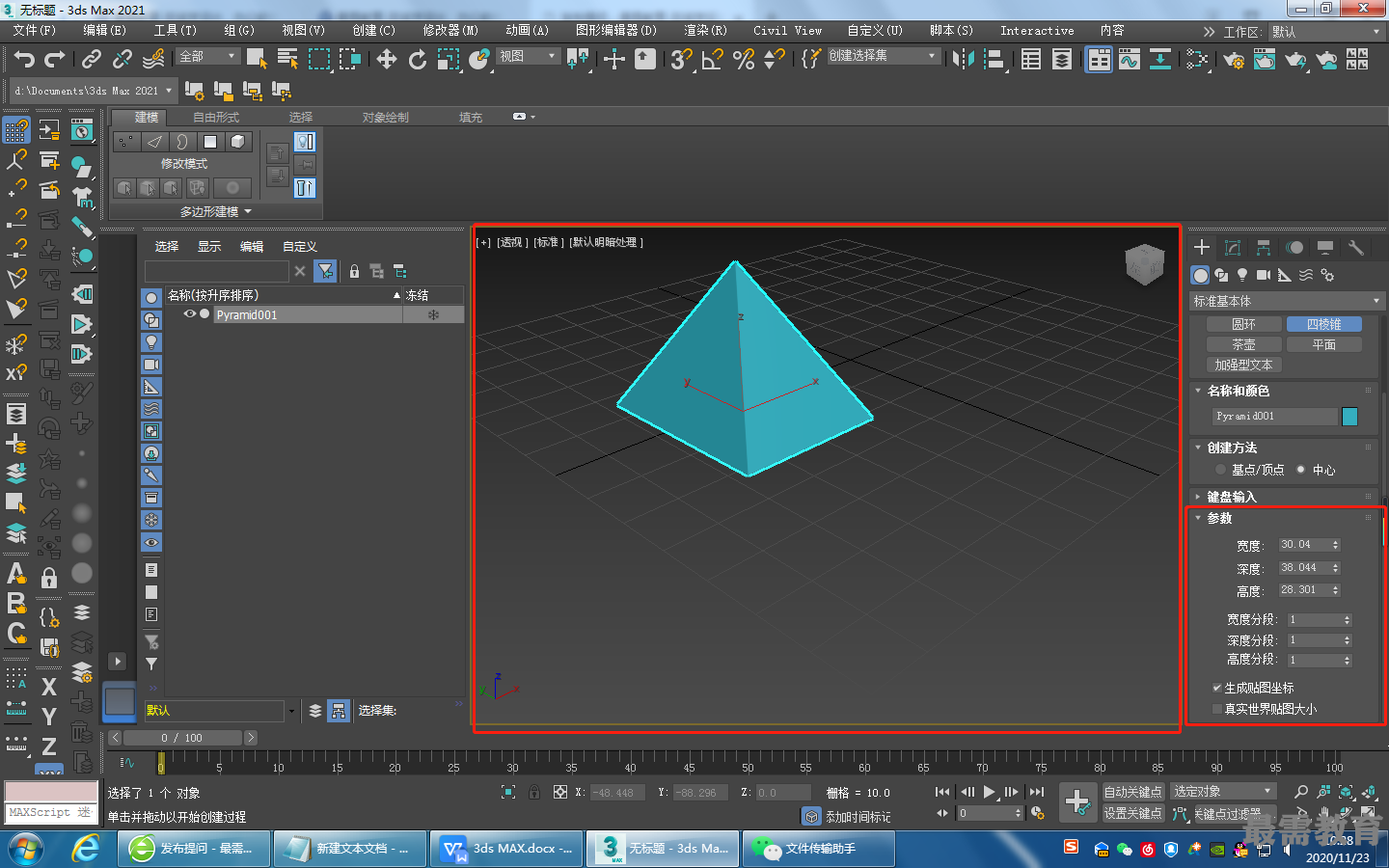Activate the Select and Link tool

(x=92, y=60)
